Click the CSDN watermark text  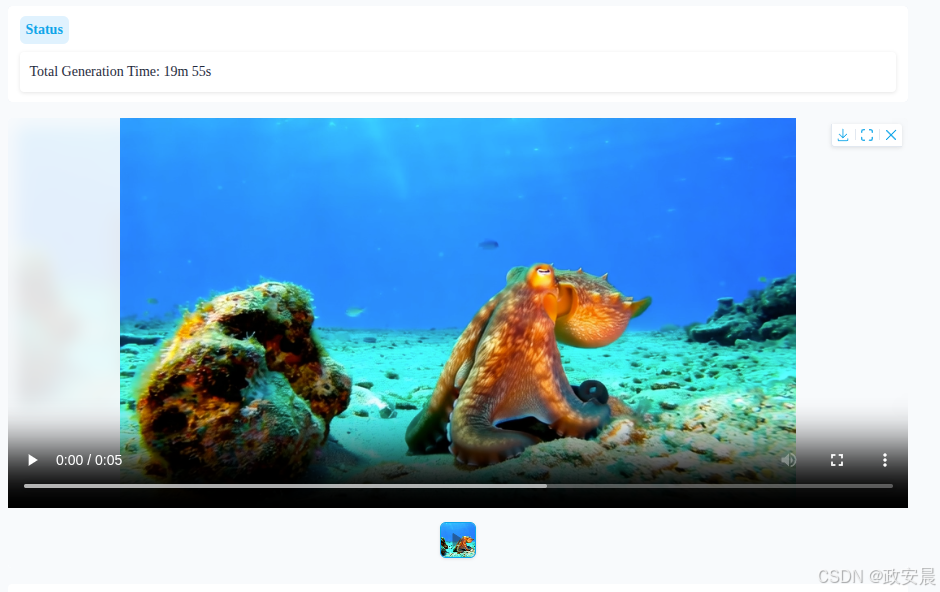tap(876, 577)
